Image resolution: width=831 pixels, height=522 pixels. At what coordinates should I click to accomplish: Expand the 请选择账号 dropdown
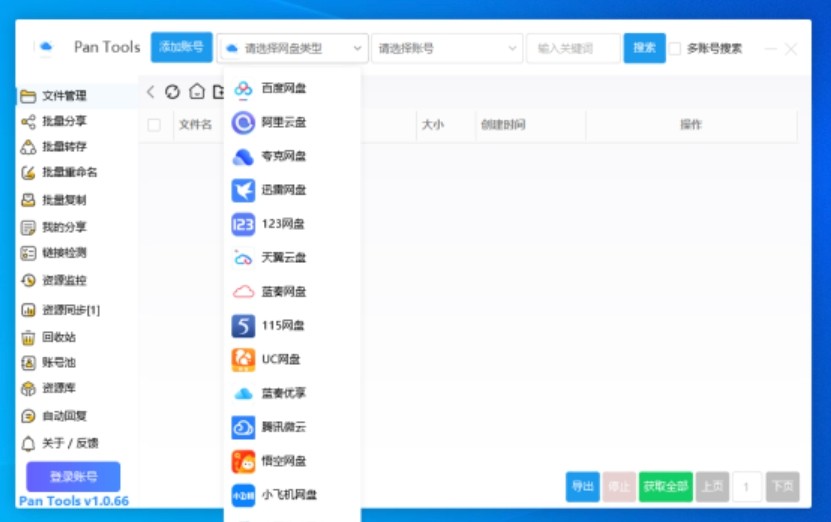pos(447,48)
